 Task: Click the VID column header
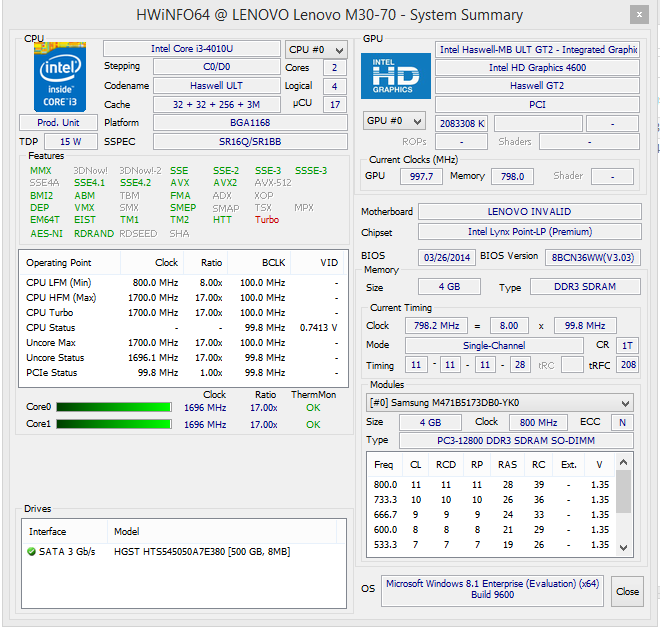[x=318, y=263]
